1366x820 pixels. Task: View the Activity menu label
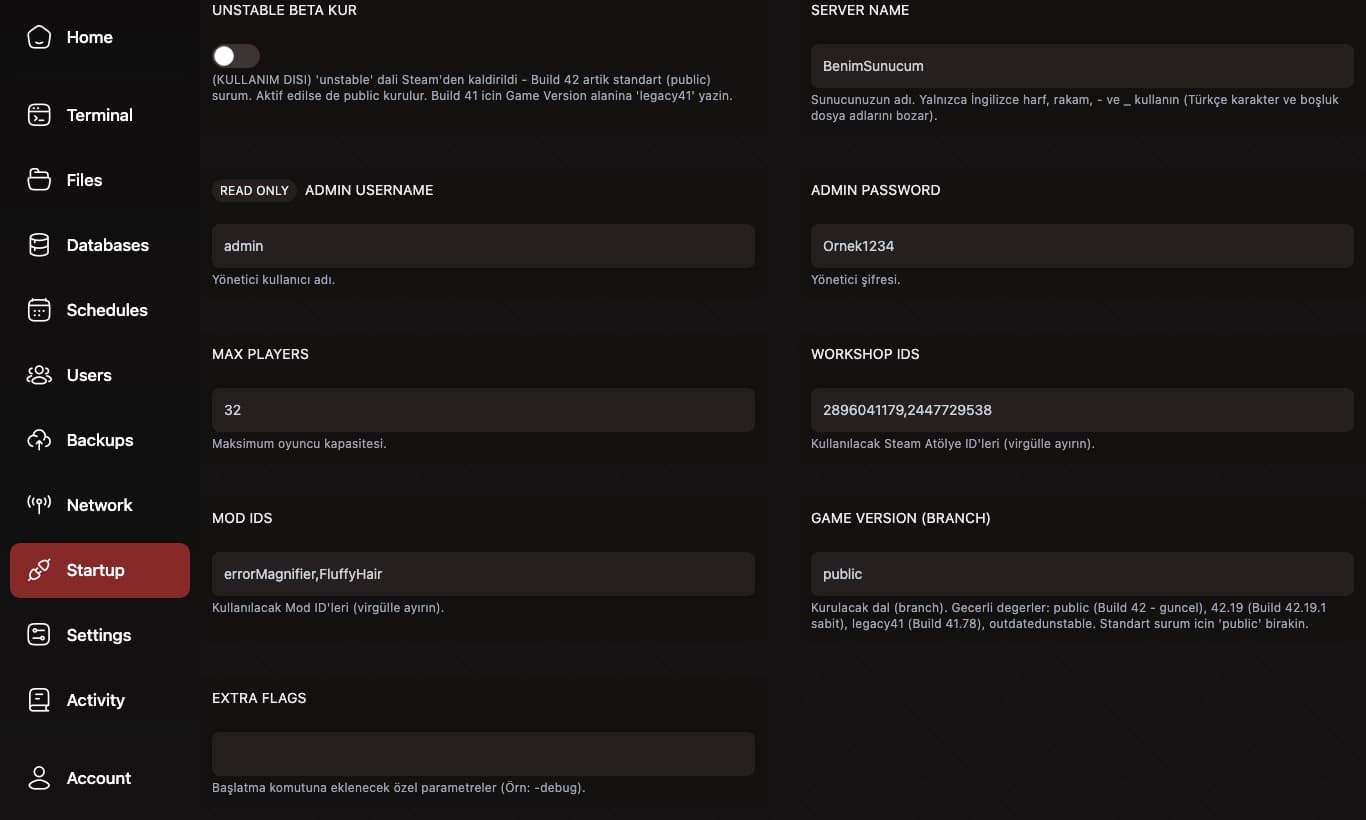pyautogui.click(x=96, y=700)
